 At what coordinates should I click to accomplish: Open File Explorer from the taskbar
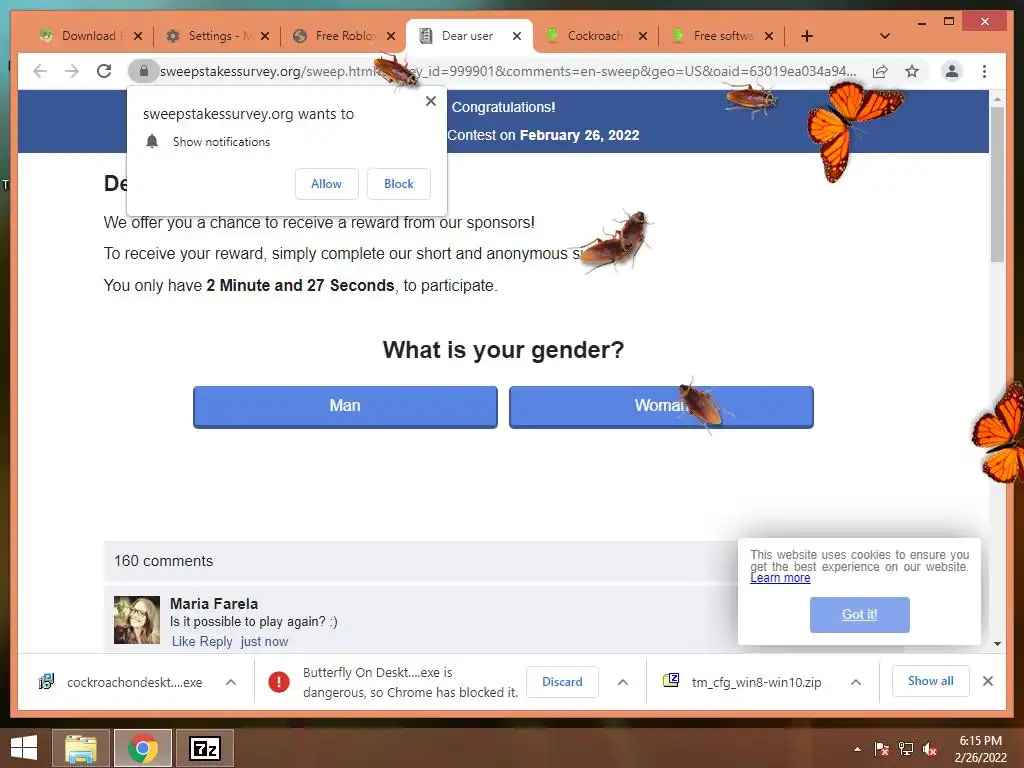80,748
